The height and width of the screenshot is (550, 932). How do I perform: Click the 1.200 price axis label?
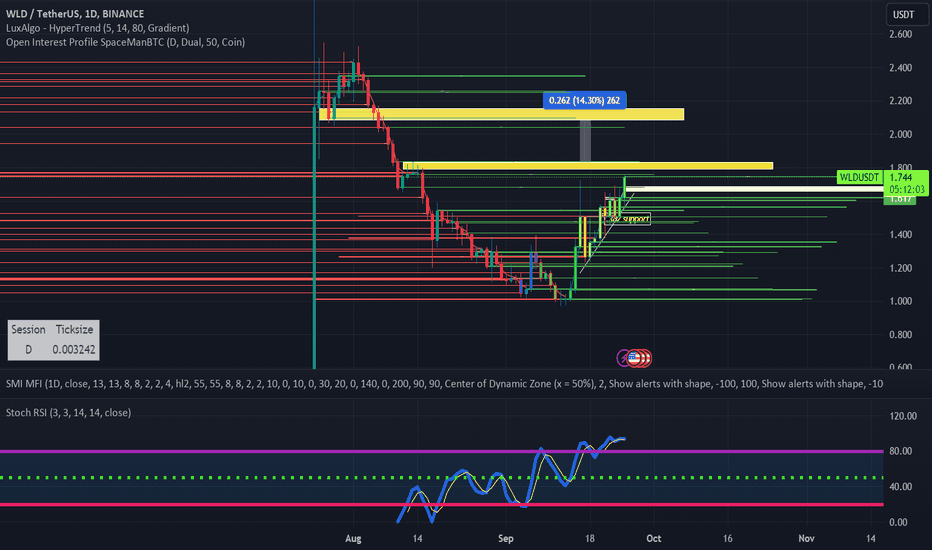pyautogui.click(x=900, y=268)
